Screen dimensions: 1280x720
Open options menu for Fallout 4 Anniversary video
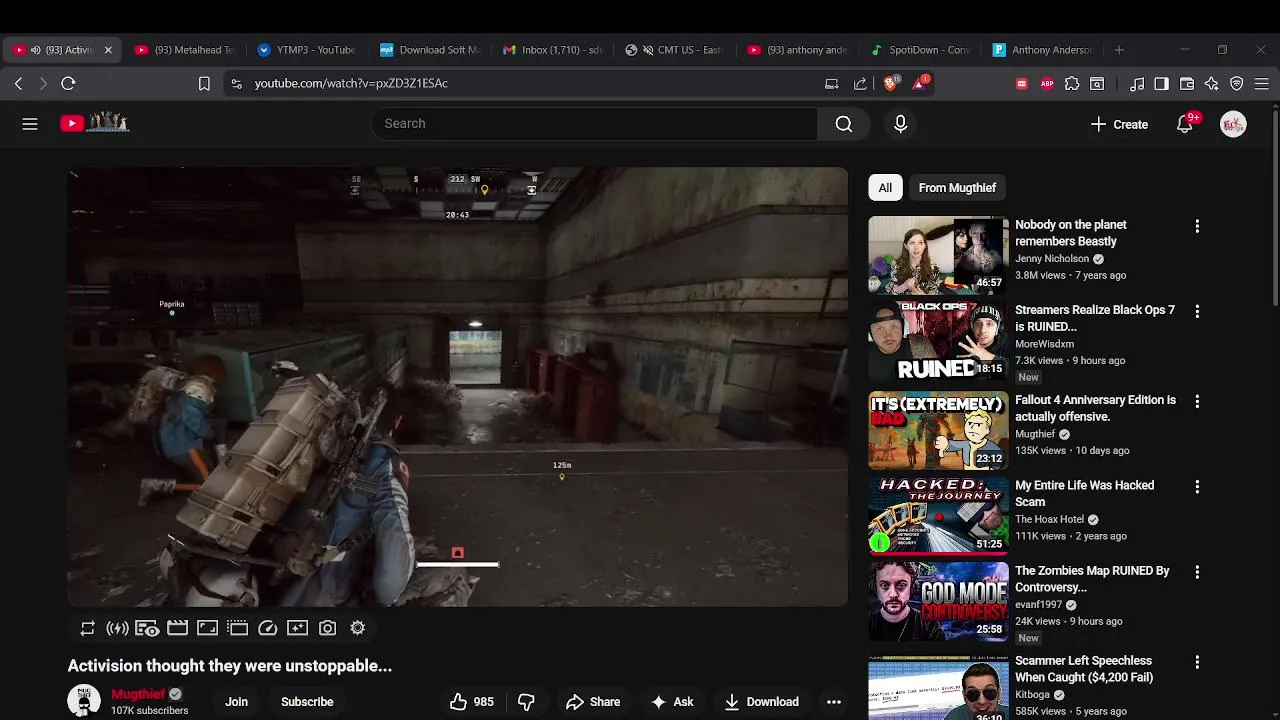[1197, 402]
